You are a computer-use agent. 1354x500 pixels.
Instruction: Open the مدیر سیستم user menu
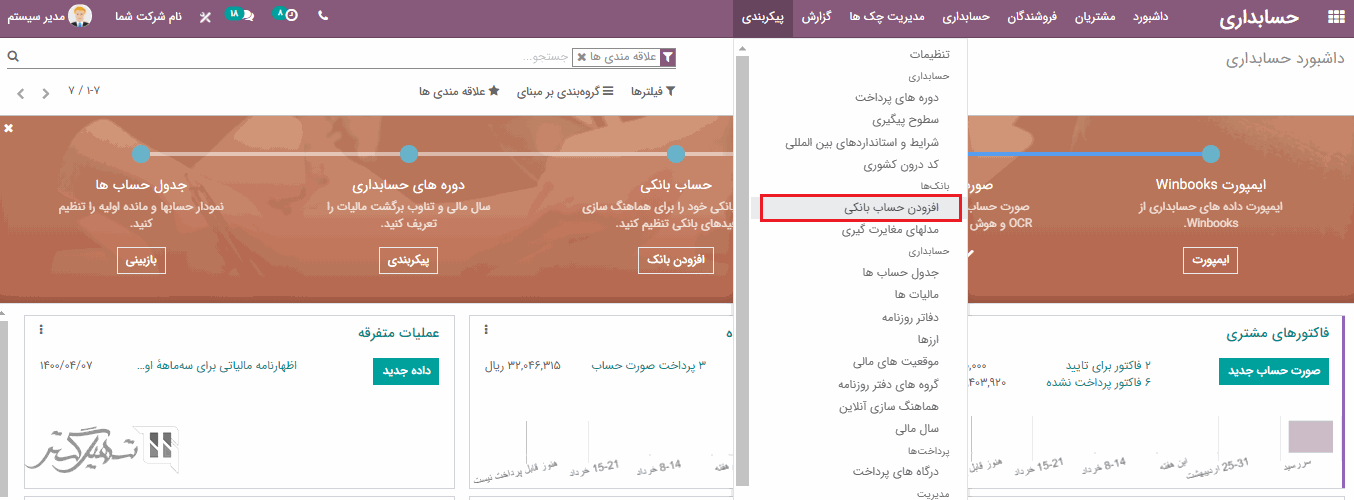point(50,17)
